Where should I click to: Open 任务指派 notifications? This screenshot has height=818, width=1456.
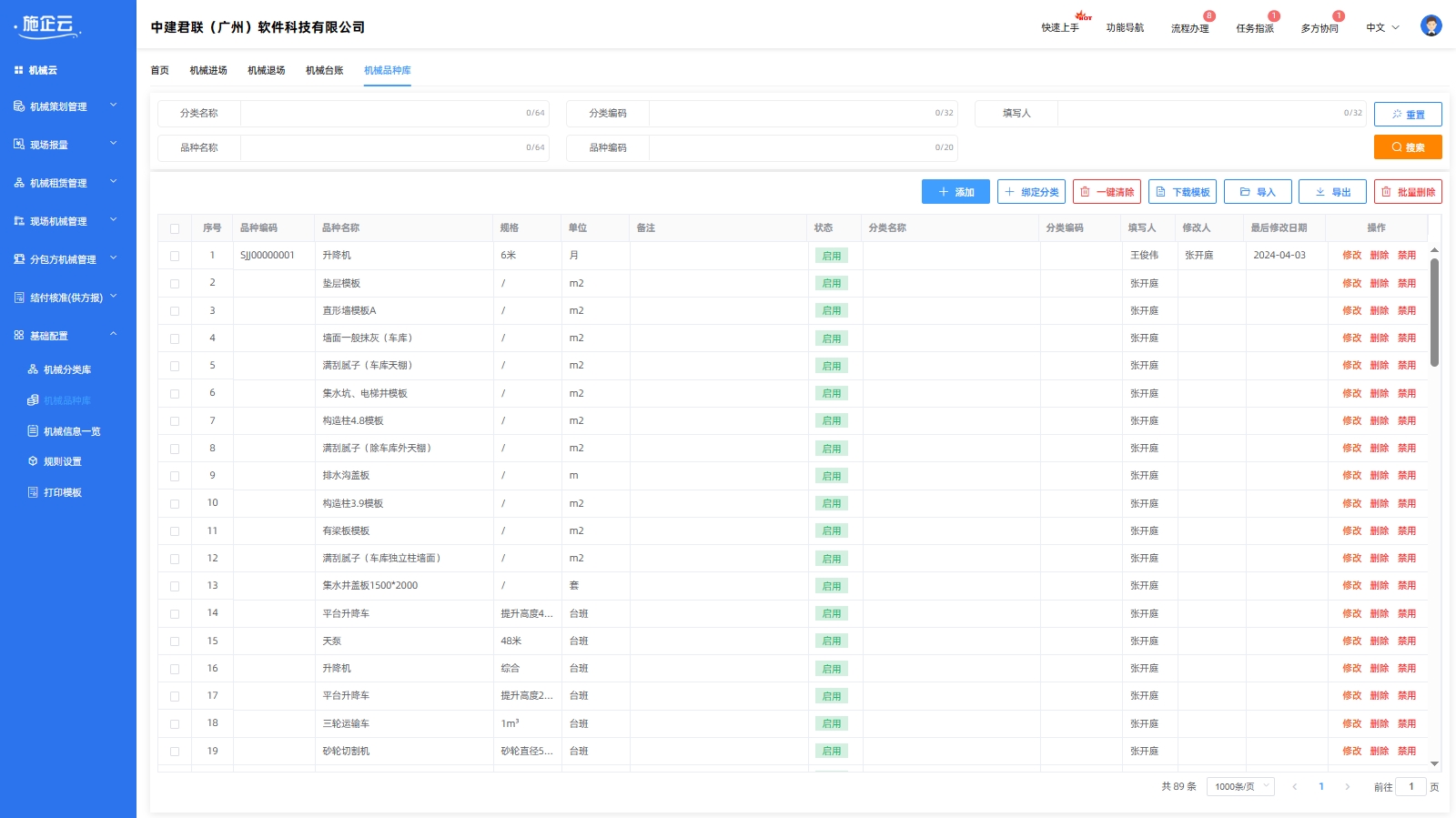pyautogui.click(x=1254, y=28)
